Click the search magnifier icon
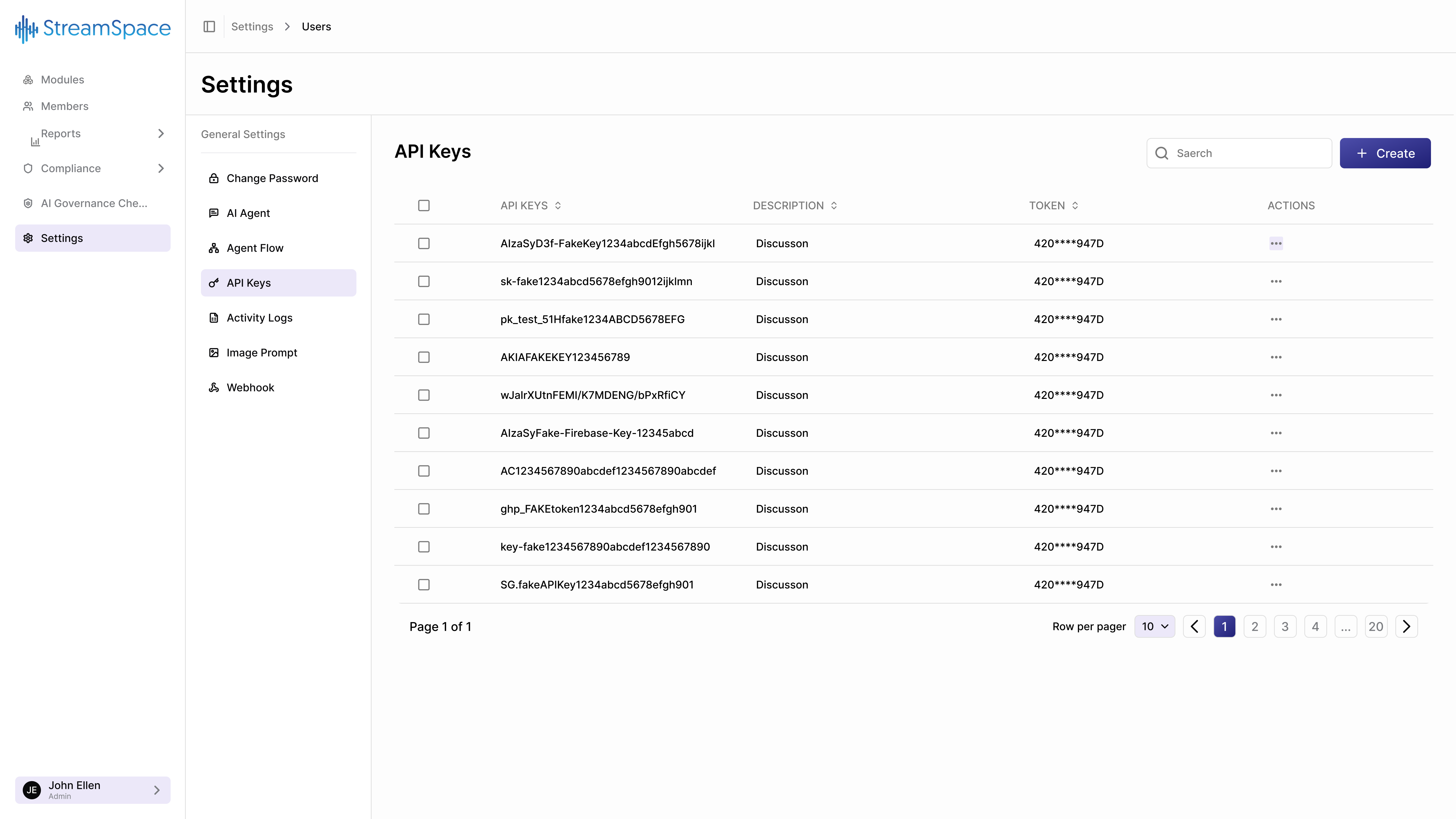 pos(1162,153)
